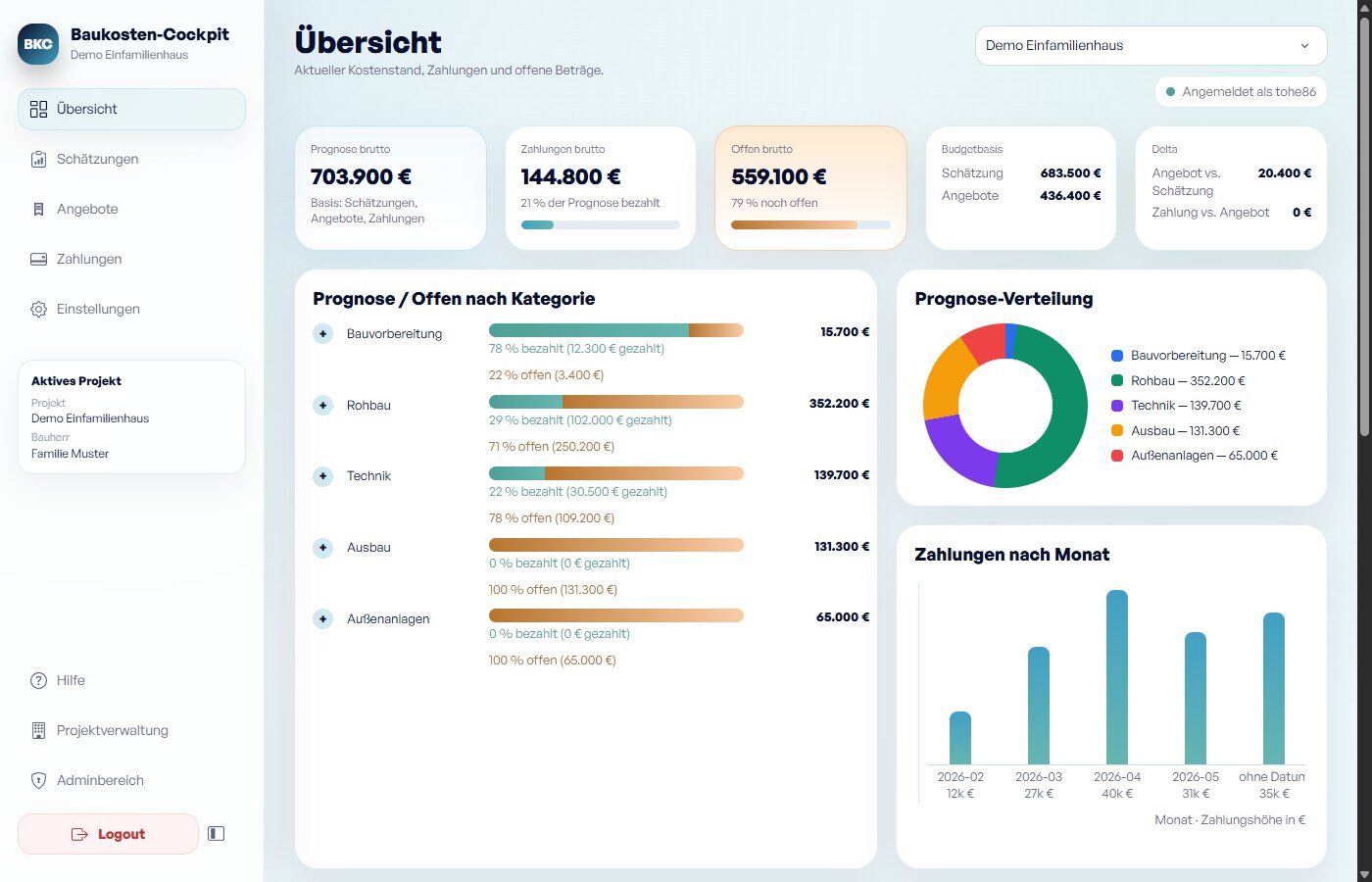This screenshot has width=1372, height=882.
Task: Click the 2026-03 payment bar
Action: click(x=1039, y=706)
